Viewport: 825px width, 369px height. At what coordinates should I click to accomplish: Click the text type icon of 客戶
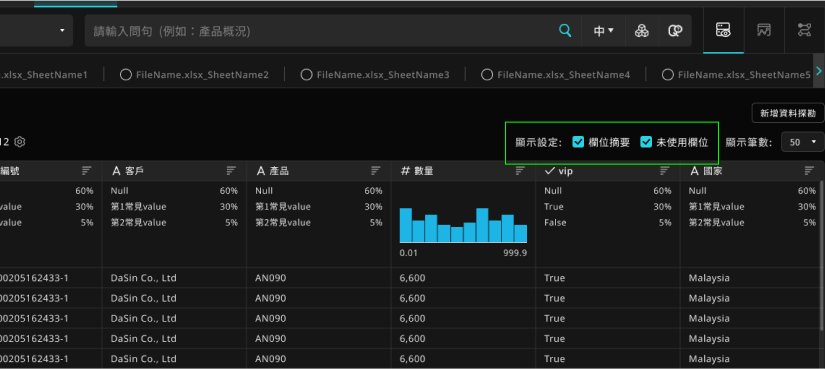pos(116,171)
